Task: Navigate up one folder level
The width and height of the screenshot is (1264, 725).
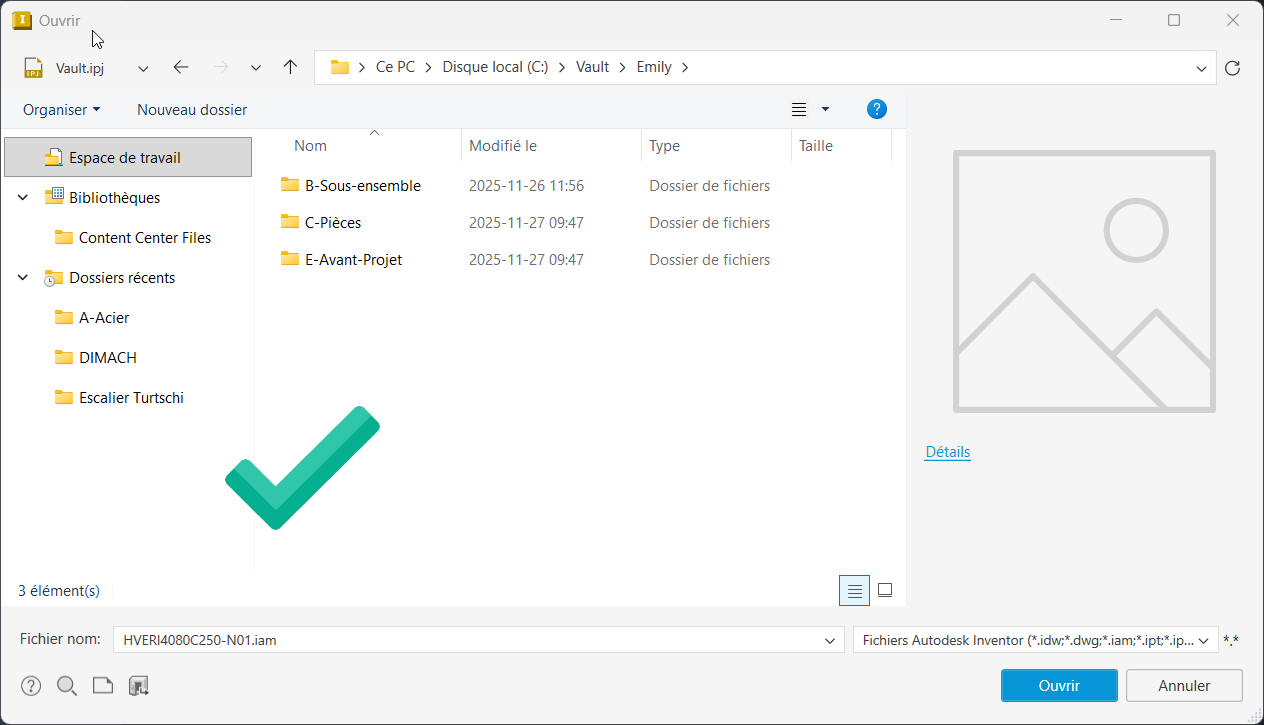Action: coord(290,68)
